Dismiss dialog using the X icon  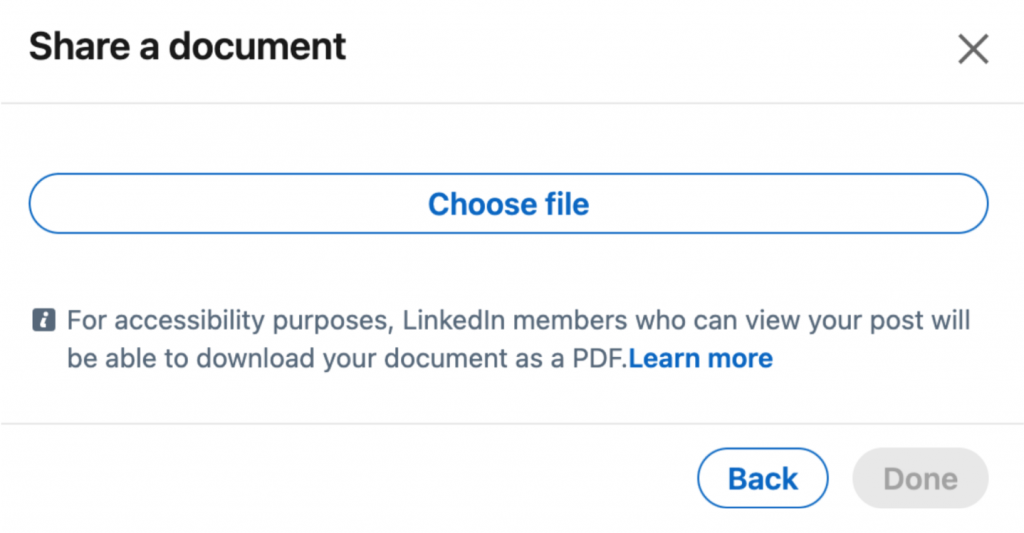(x=973, y=49)
